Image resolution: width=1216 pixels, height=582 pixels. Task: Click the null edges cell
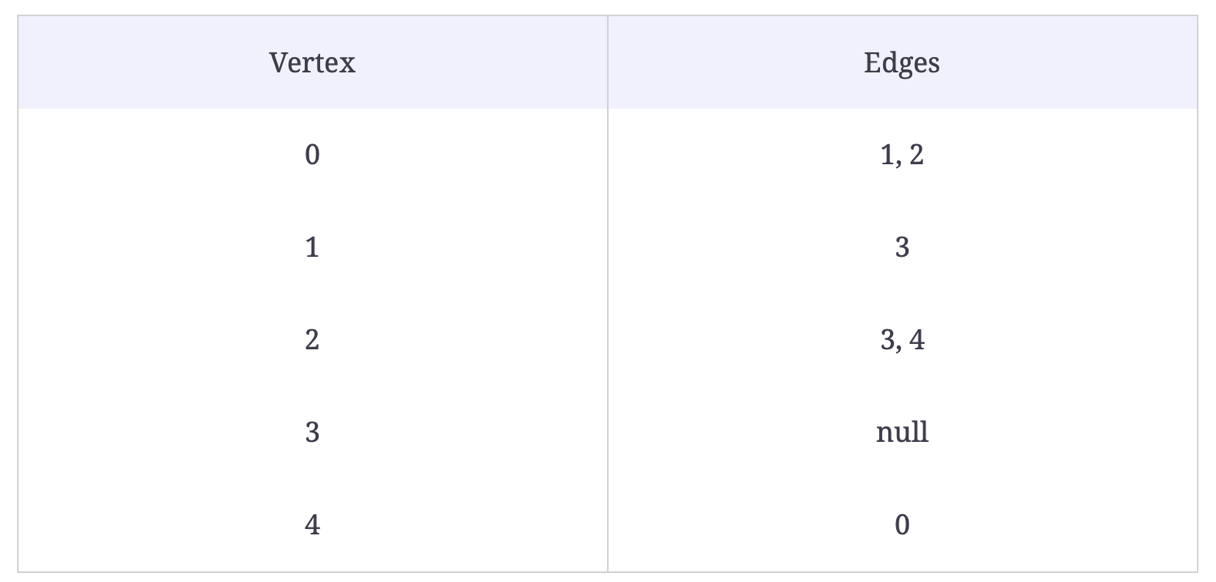point(902,432)
